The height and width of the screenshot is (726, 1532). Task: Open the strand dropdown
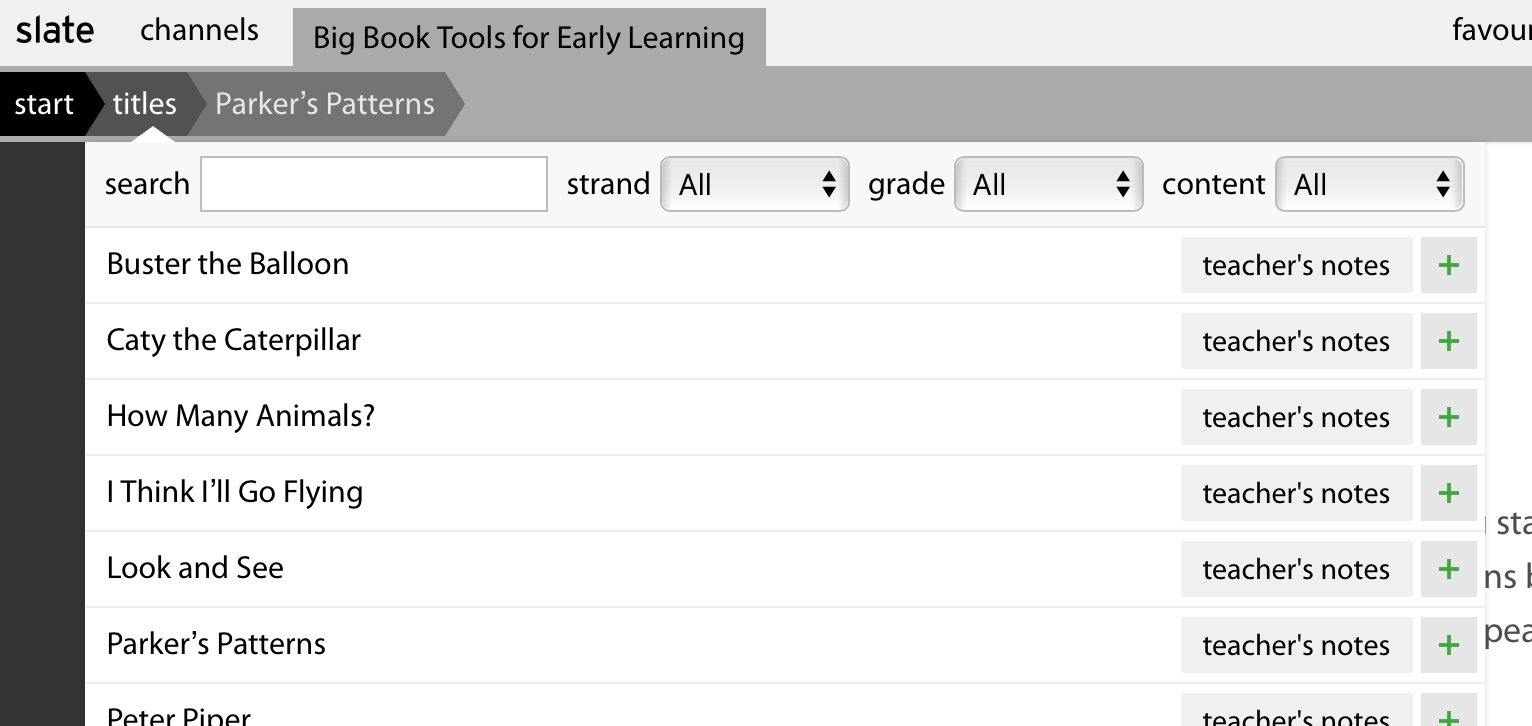[x=755, y=184]
